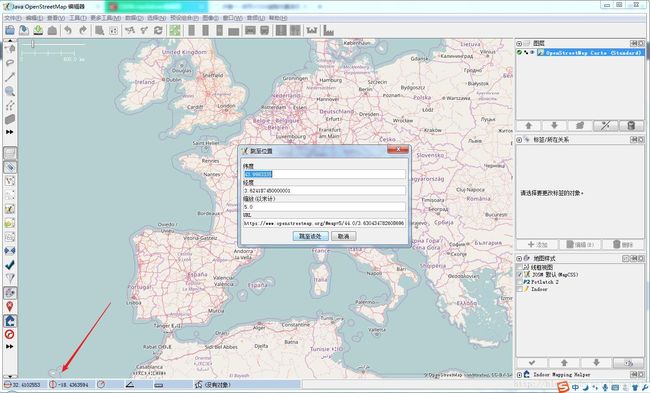650x393 pixels.
Task: Expand more left sidebar tools via the upper double-arrow
Action: (x=10, y=132)
